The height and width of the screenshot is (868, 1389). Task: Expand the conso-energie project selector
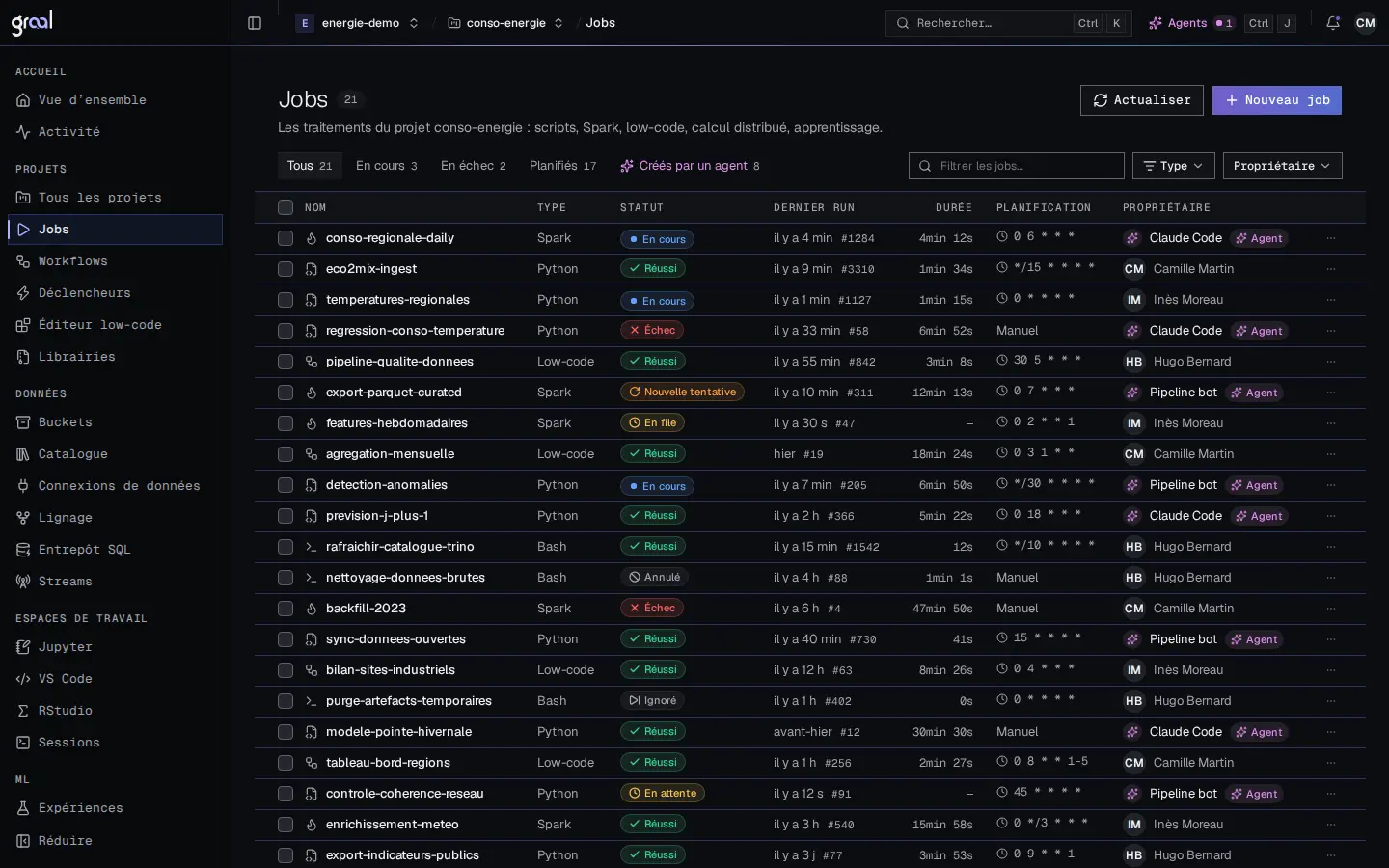(505, 23)
